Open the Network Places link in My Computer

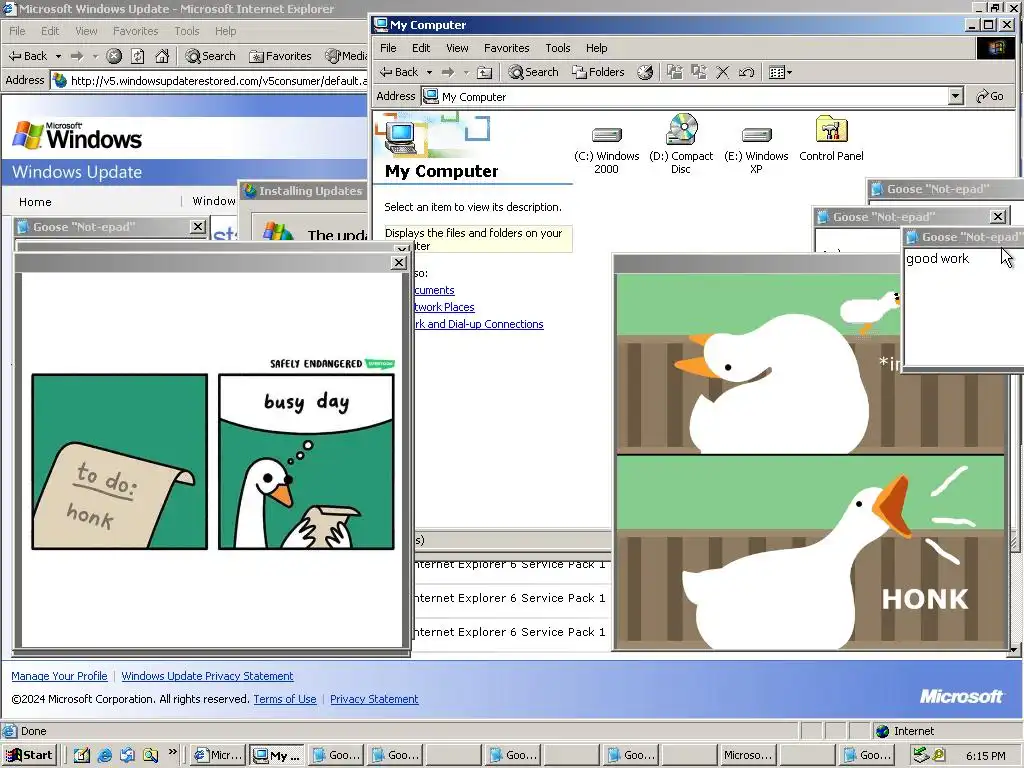pos(444,307)
